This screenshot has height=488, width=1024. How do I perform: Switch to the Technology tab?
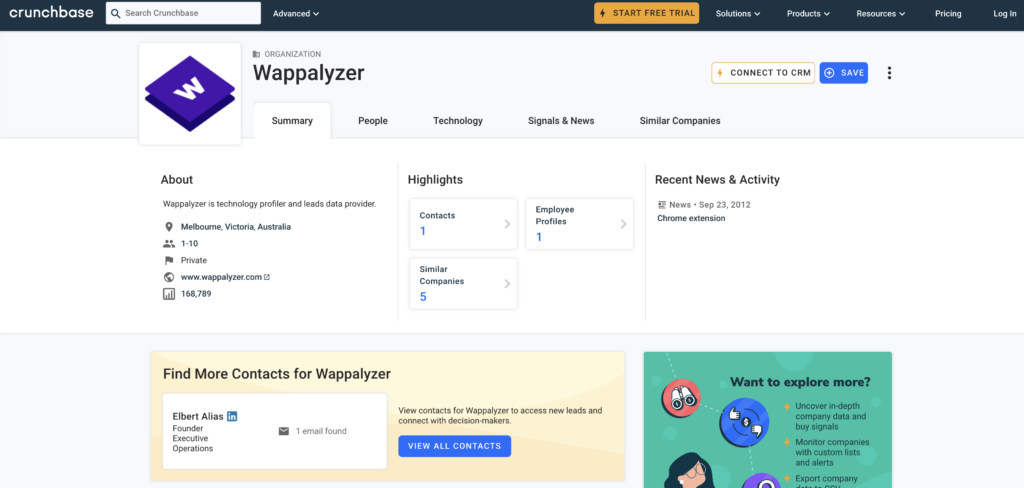(x=458, y=121)
